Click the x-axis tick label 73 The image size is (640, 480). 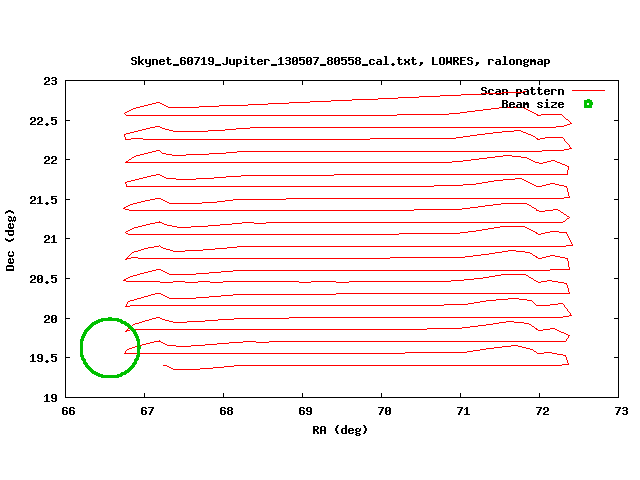point(621,411)
